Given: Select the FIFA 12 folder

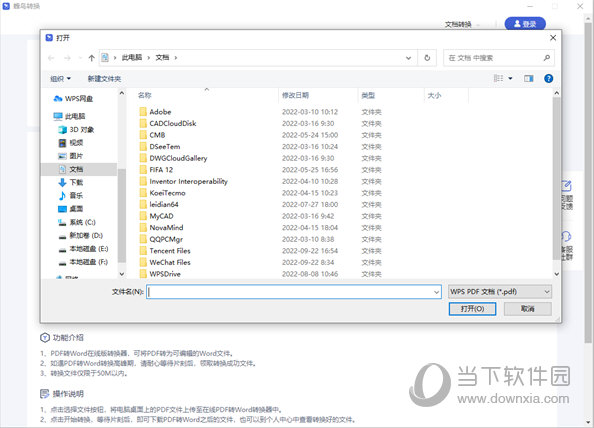Looking at the screenshot, I should point(156,170).
